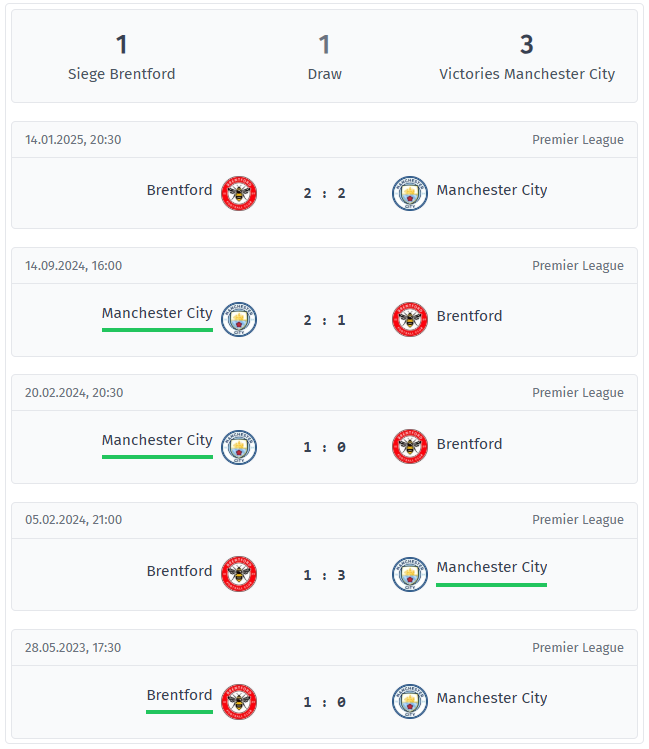Click Brentford crest in 14.09.2024 match
The width and height of the screenshot is (649, 749).
coord(410,319)
